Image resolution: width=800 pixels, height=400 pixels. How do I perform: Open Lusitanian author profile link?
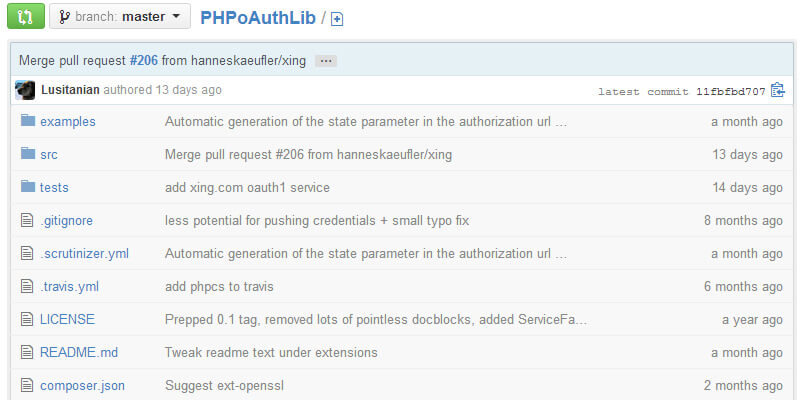[70, 90]
